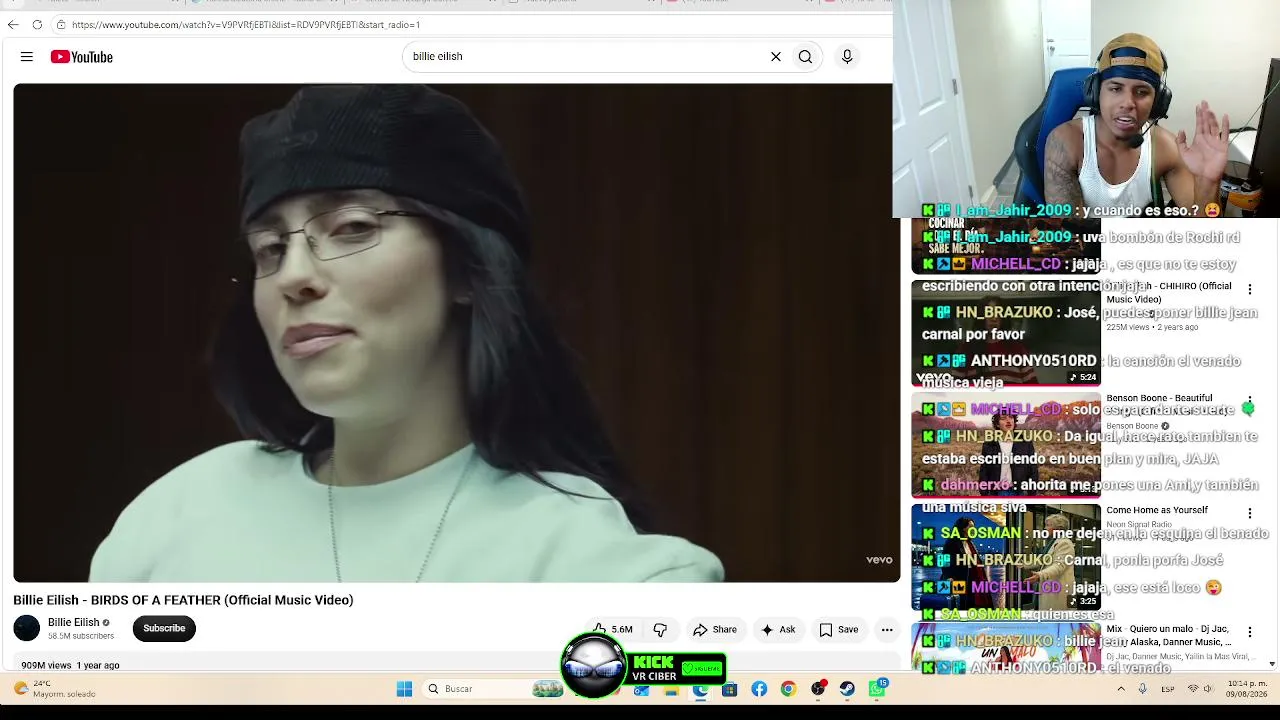Click in the 'billie eilish' search field
This screenshot has width=1280, height=720.
585,57
